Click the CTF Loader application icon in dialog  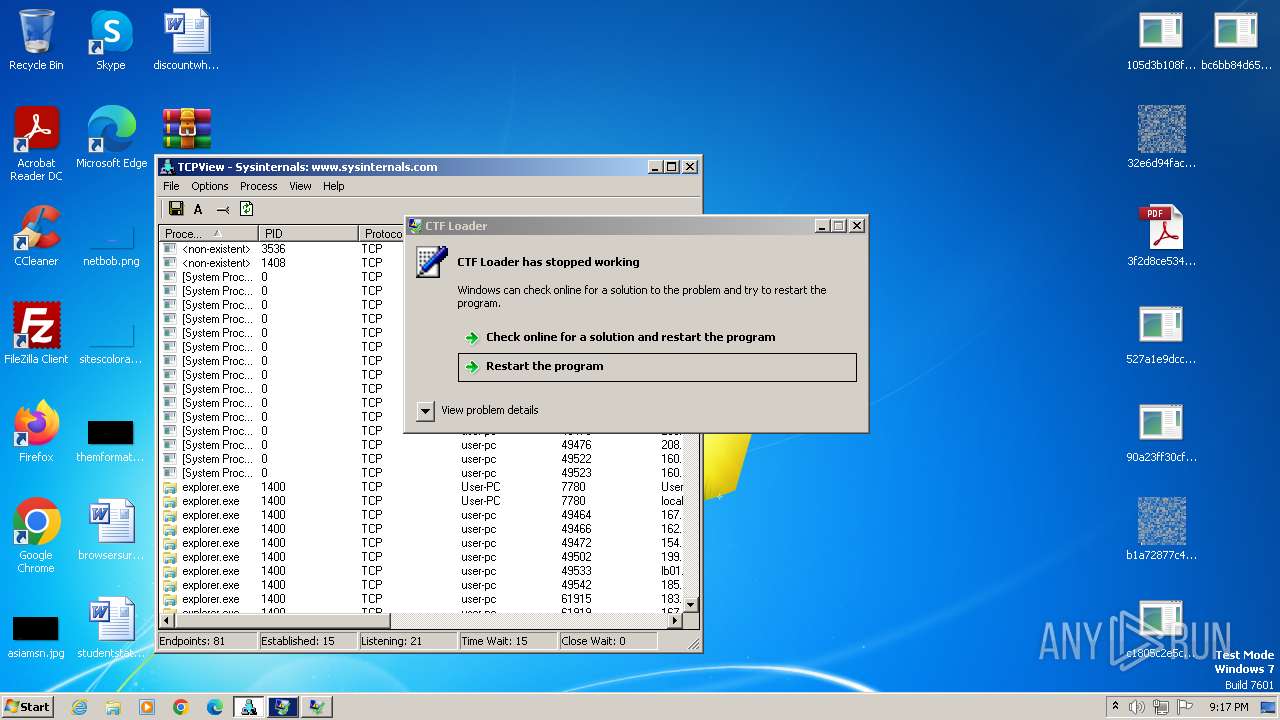432,262
